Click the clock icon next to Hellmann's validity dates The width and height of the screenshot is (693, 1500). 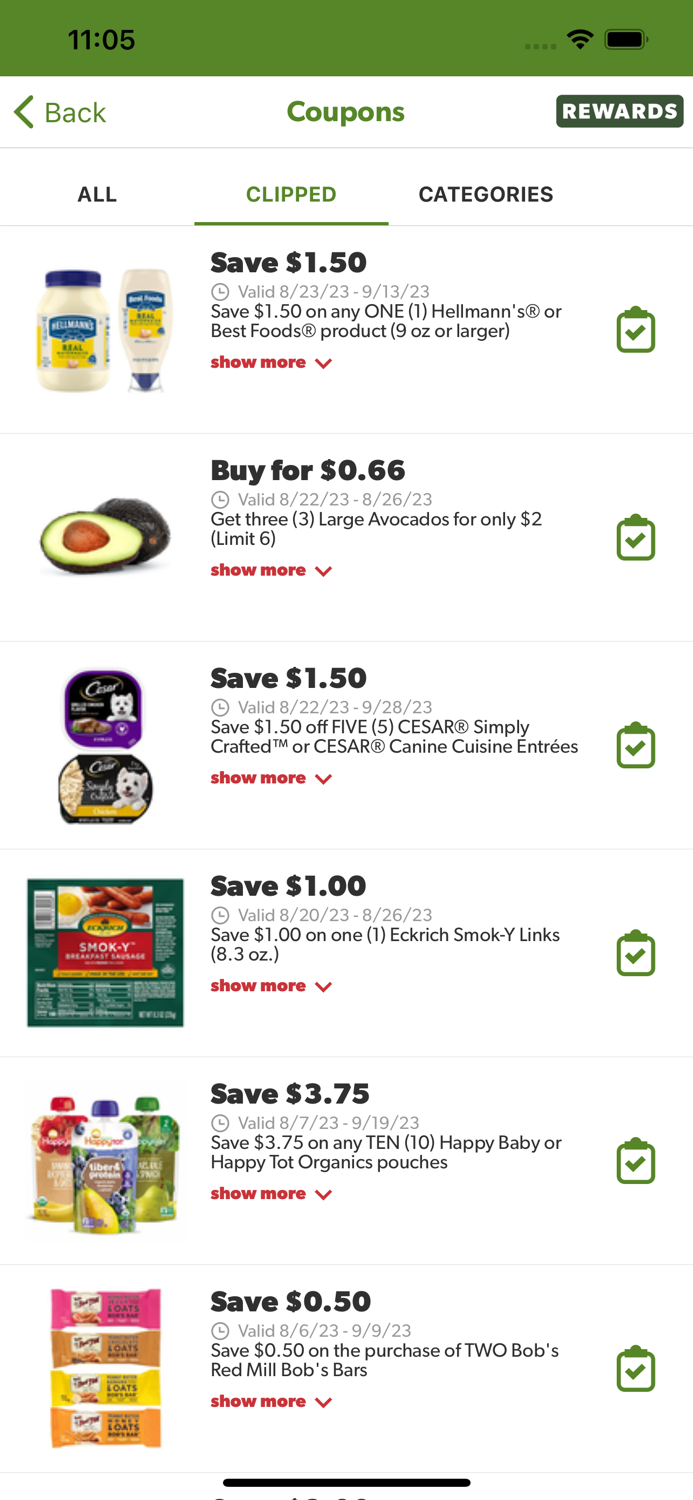(x=220, y=292)
